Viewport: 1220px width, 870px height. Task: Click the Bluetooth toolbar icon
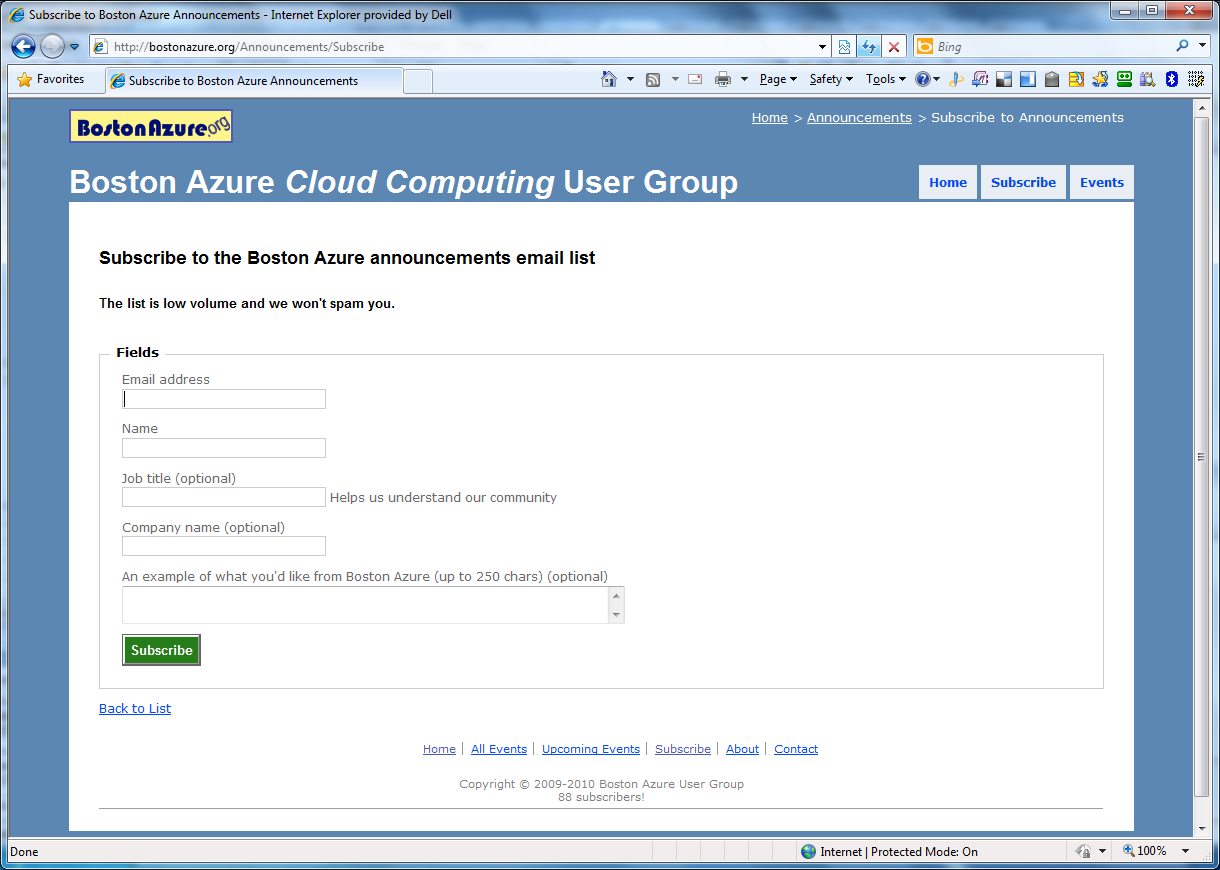coord(1172,79)
